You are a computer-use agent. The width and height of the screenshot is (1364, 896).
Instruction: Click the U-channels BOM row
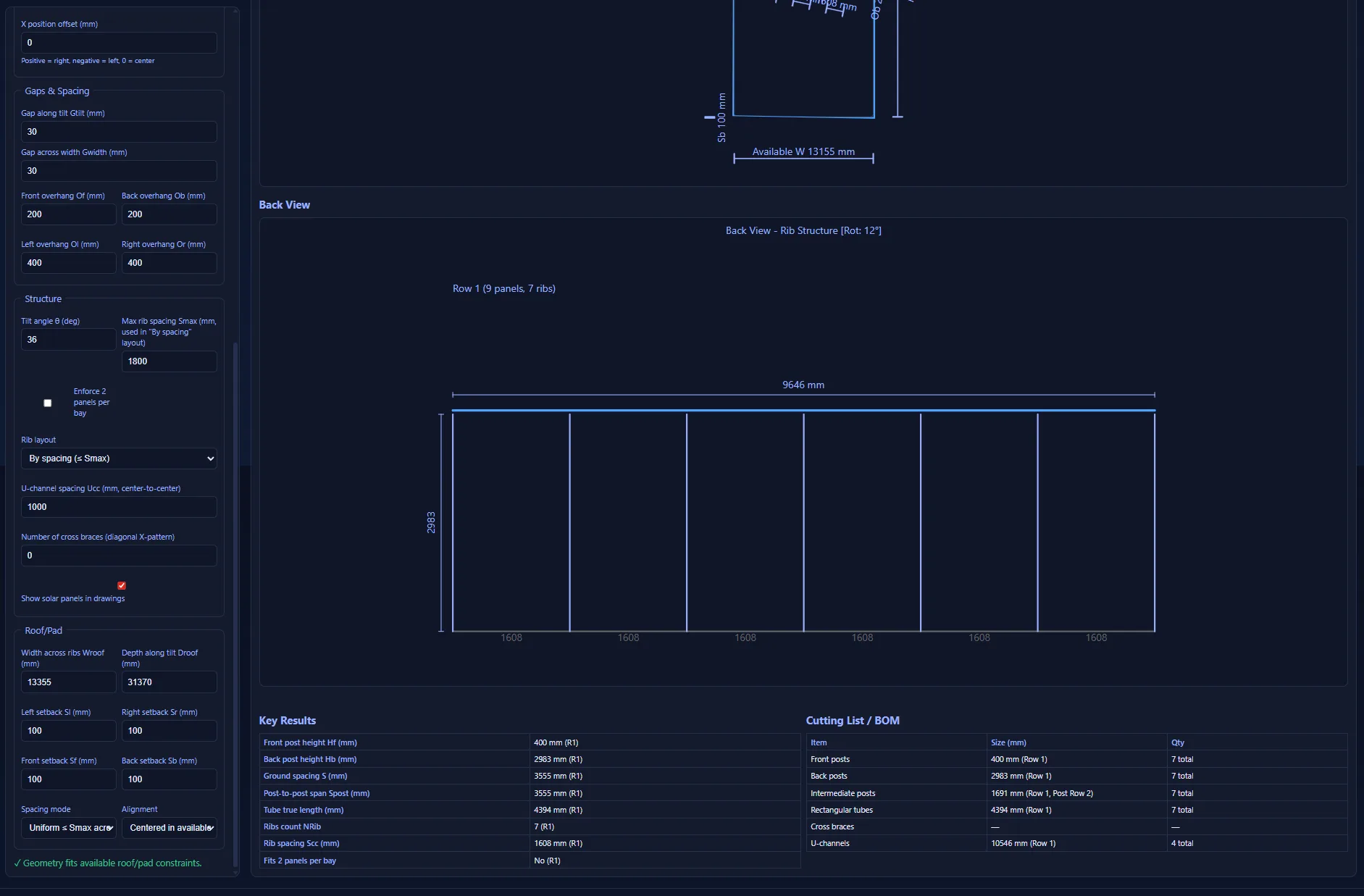1076,843
